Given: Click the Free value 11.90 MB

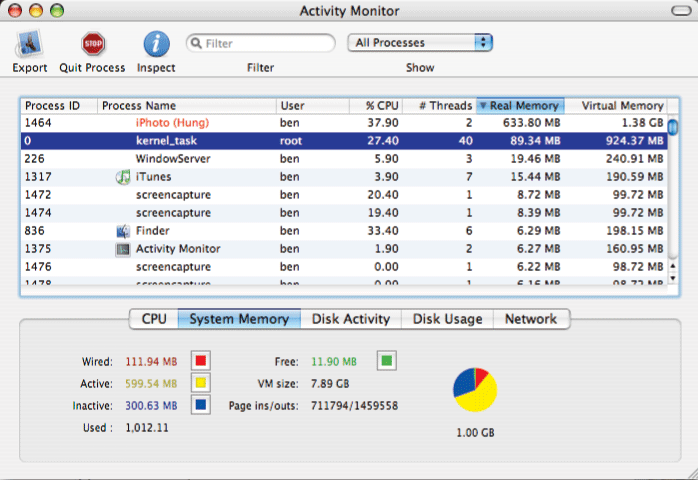Looking at the screenshot, I should 334,362.
